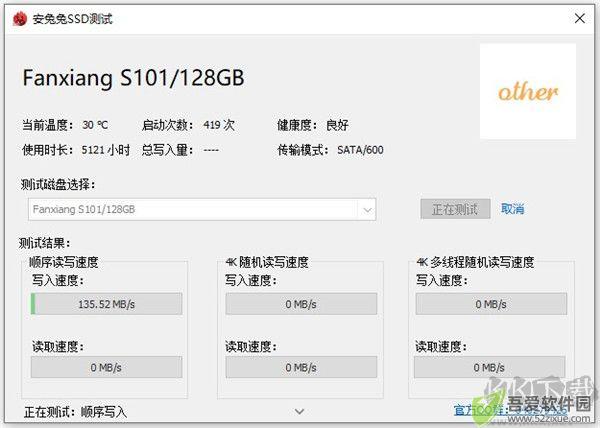The width and height of the screenshot is (600, 428).
Task: Click the dropdown arrow of disk combo box
Action: (367, 210)
